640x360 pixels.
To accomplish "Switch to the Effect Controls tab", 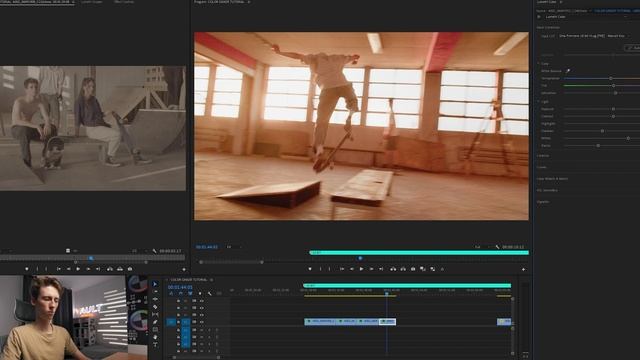I will [124, 2].
